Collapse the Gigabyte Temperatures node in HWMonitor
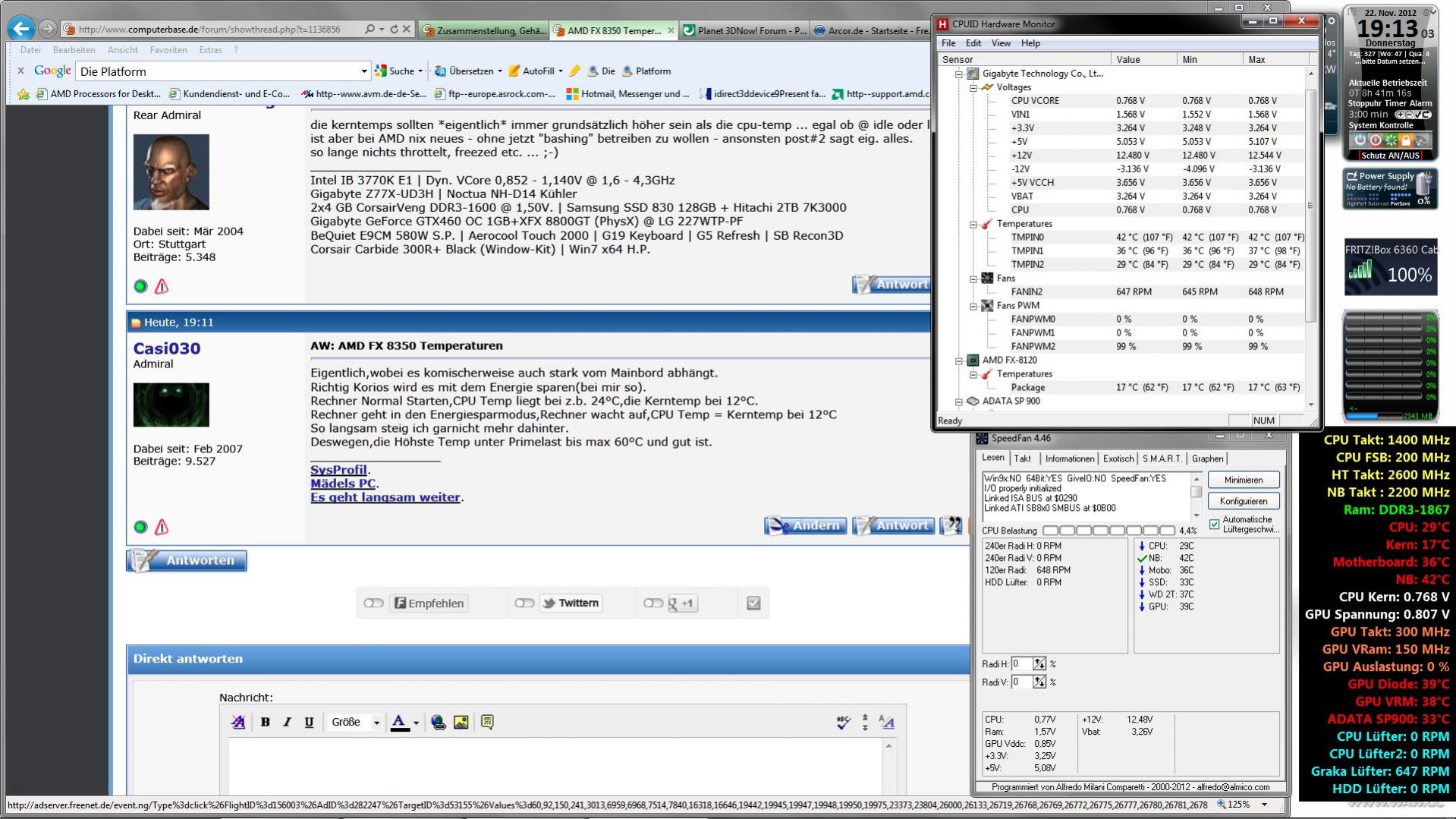1456x819 pixels. click(973, 224)
